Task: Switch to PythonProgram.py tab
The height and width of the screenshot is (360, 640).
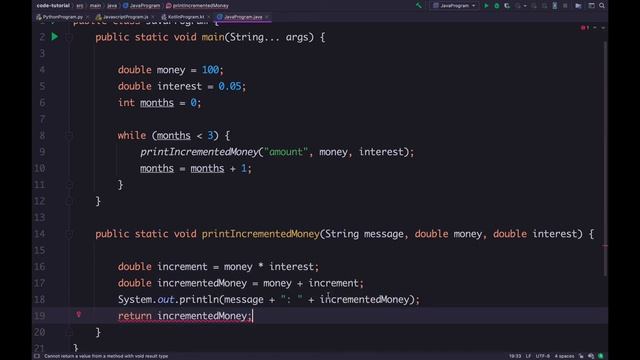Action: click(x=60, y=17)
